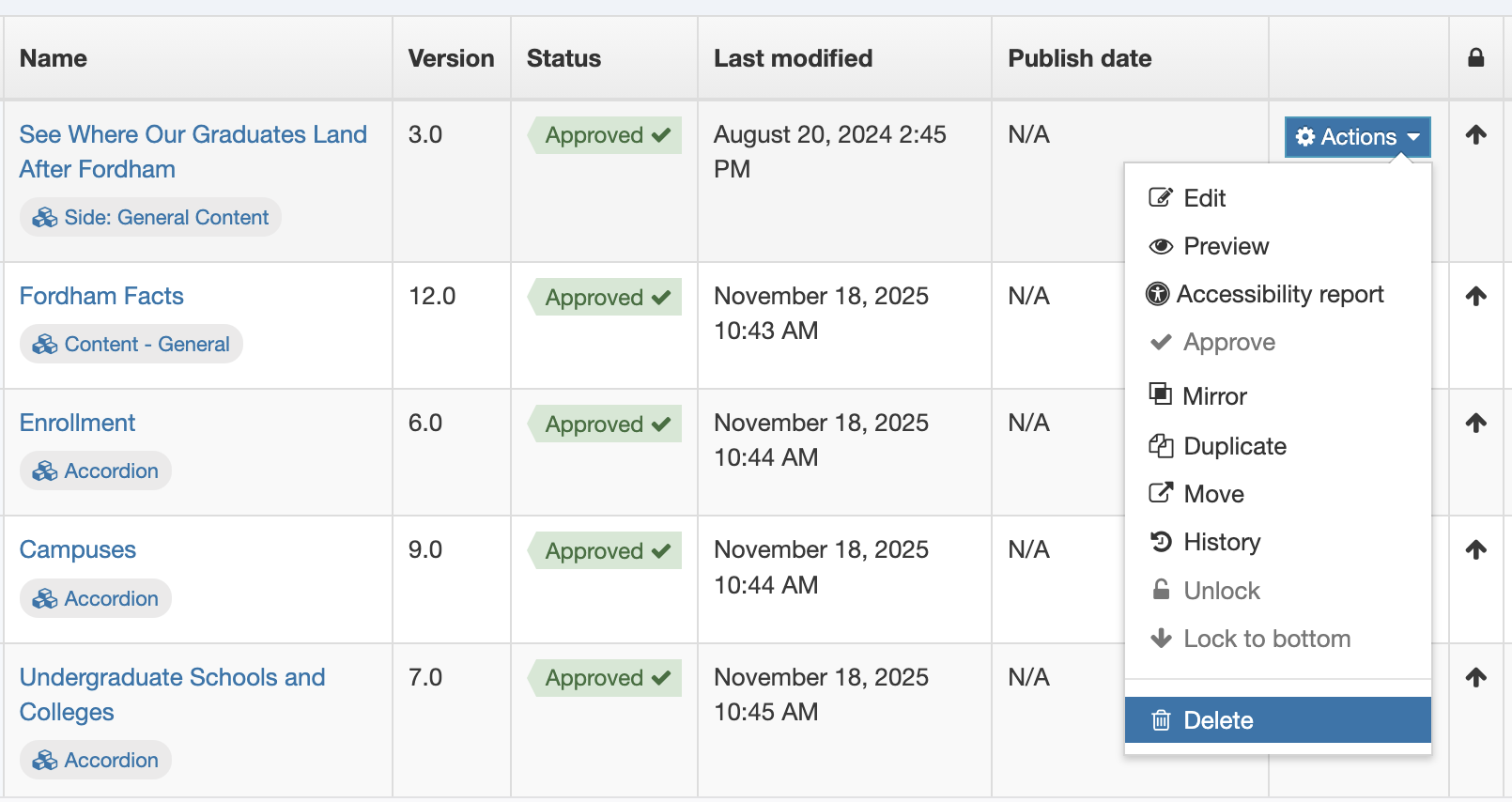Screen dimensions: 1512x802
Task: Select Mirror from the Actions menu
Action: pos(1277,396)
